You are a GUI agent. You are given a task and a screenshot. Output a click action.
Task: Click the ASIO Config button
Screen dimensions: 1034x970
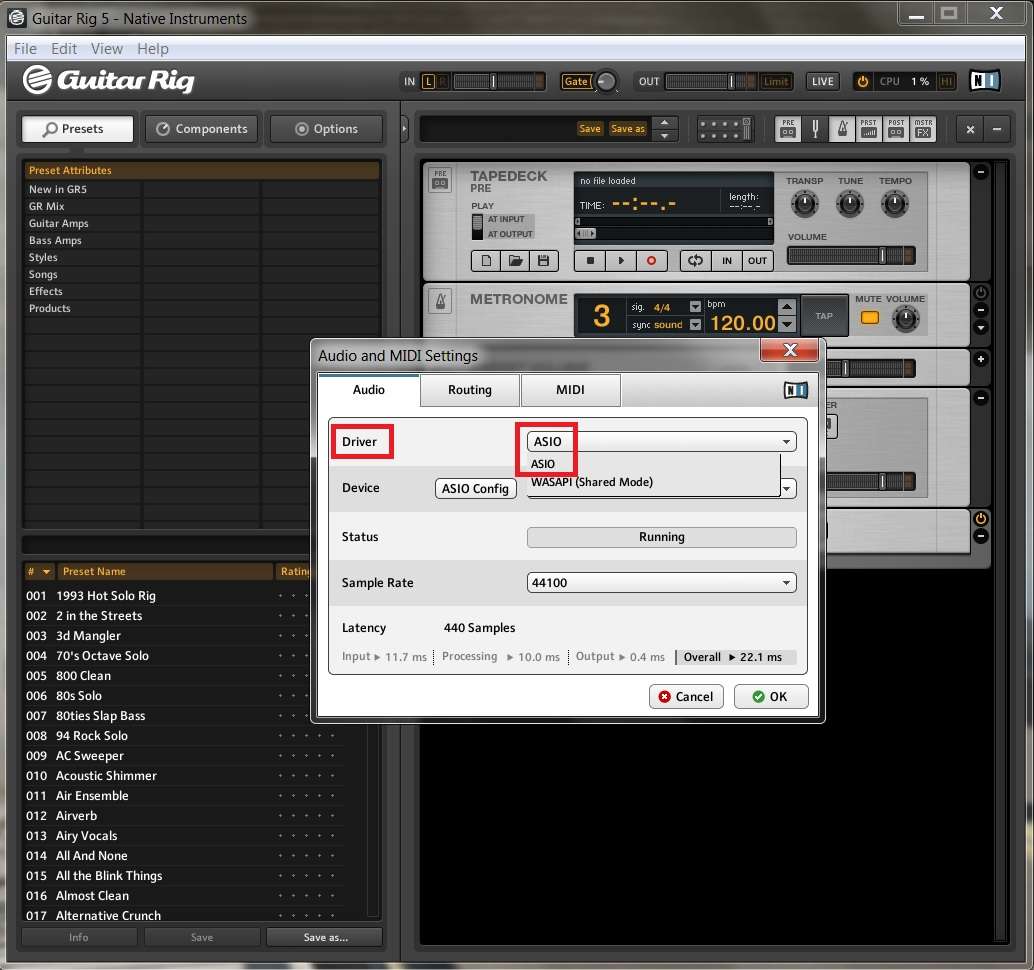pyautogui.click(x=476, y=488)
